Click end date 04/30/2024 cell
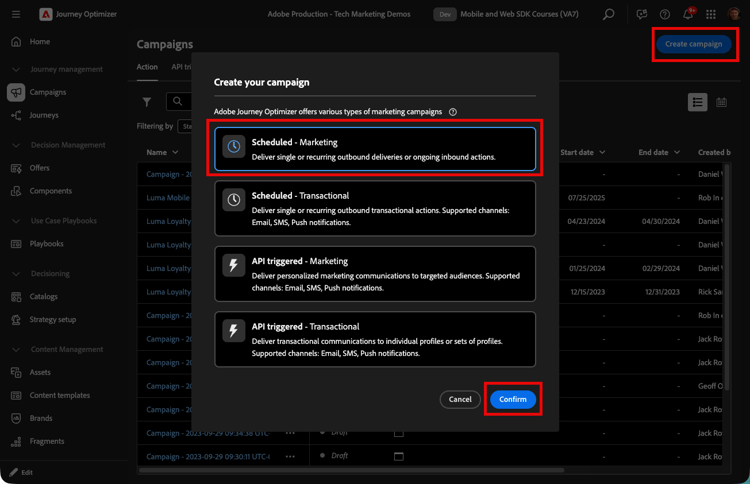Image resolution: width=750 pixels, height=484 pixels. tap(661, 221)
